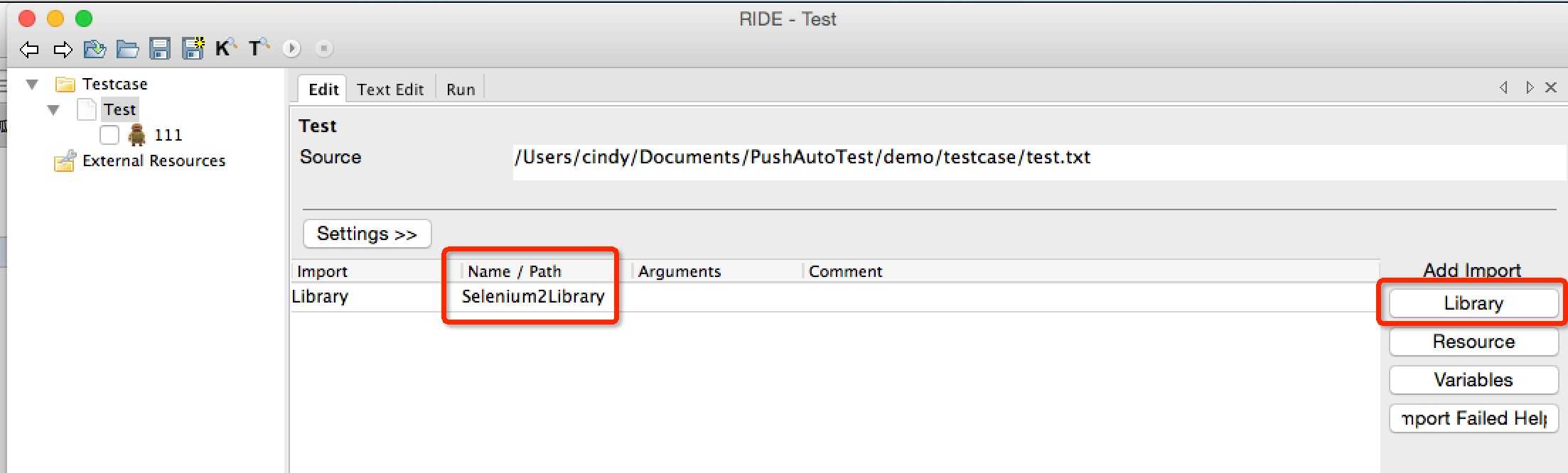Viewport: 1568px width, 473px height.
Task: Start the test run with the play icon
Action: 291,48
